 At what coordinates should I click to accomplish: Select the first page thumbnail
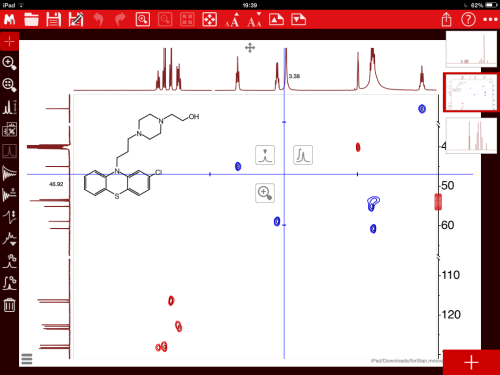click(x=471, y=49)
